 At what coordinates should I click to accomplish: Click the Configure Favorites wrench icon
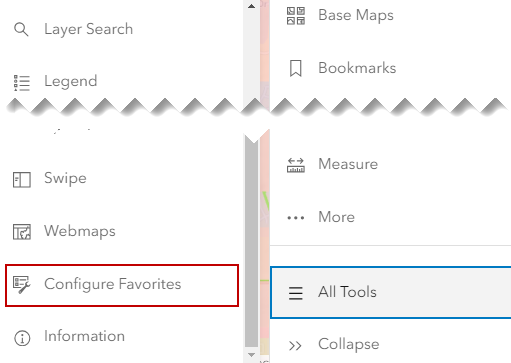pos(22,285)
